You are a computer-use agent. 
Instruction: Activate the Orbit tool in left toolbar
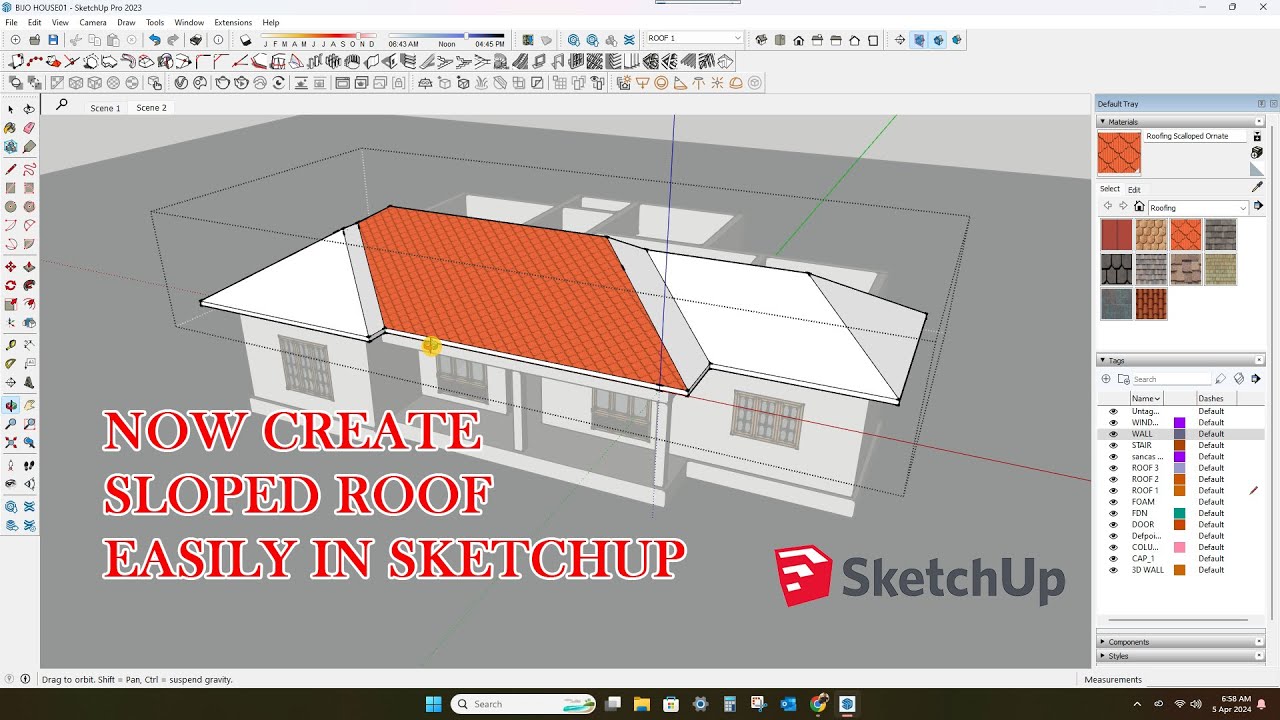[x=10, y=405]
